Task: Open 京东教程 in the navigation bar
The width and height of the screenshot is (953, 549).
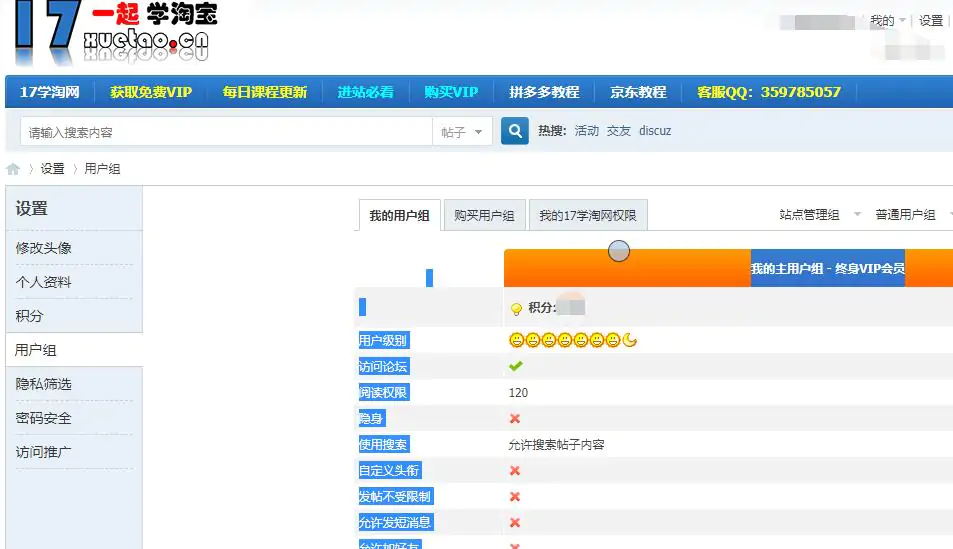Action: [638, 92]
